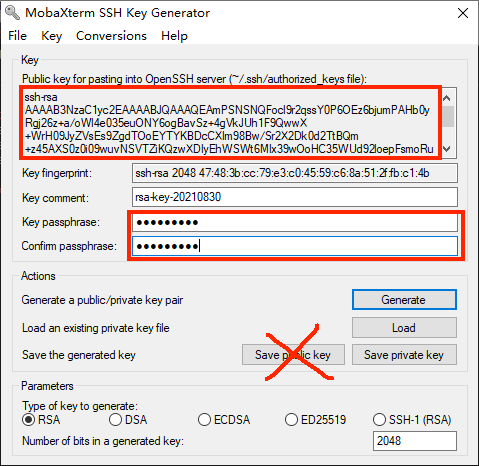This screenshot has height=466, width=479.
Task: Open the Key menu
Action: click(x=51, y=36)
